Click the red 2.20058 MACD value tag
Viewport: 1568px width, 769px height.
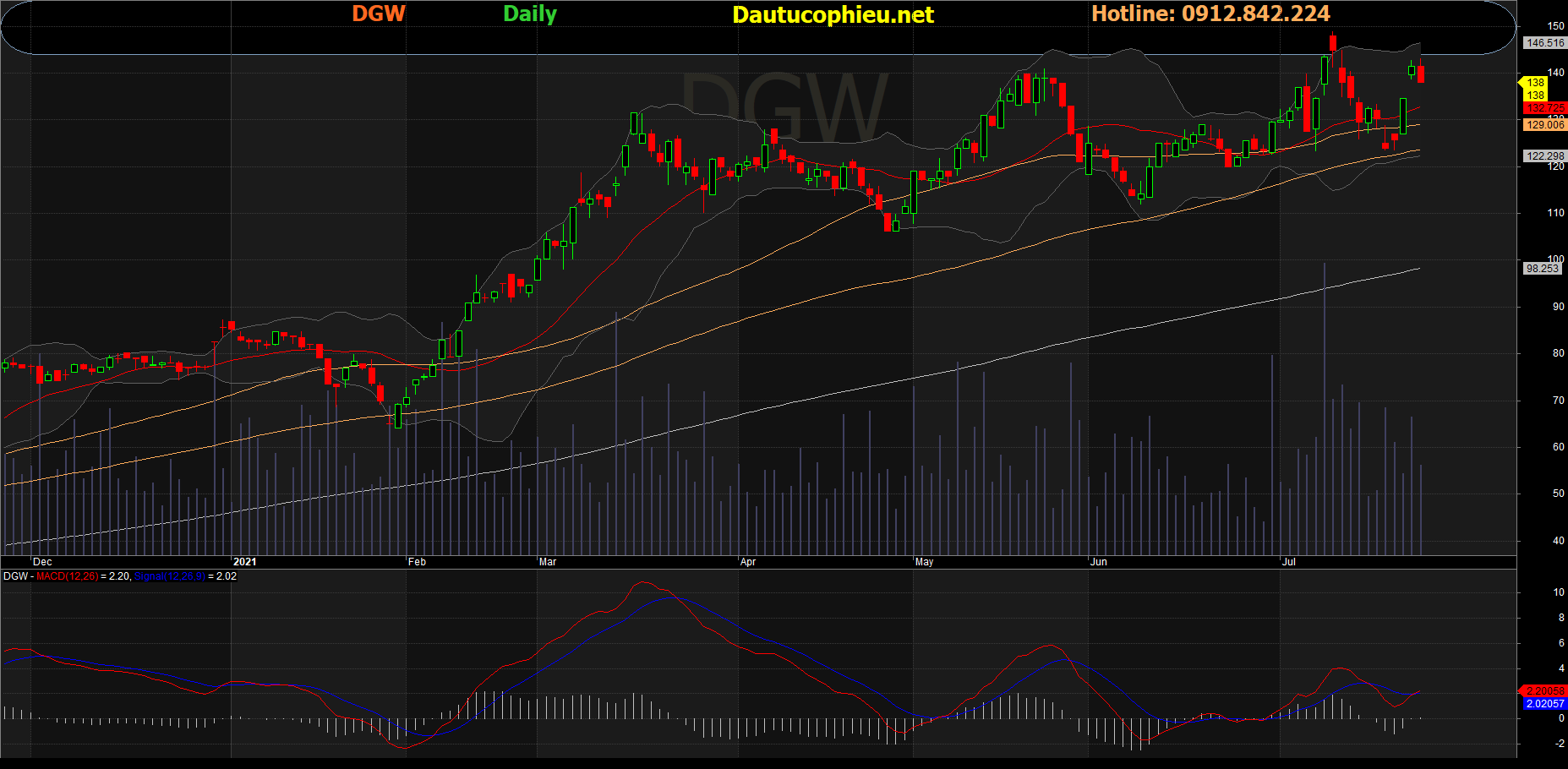point(1544,691)
